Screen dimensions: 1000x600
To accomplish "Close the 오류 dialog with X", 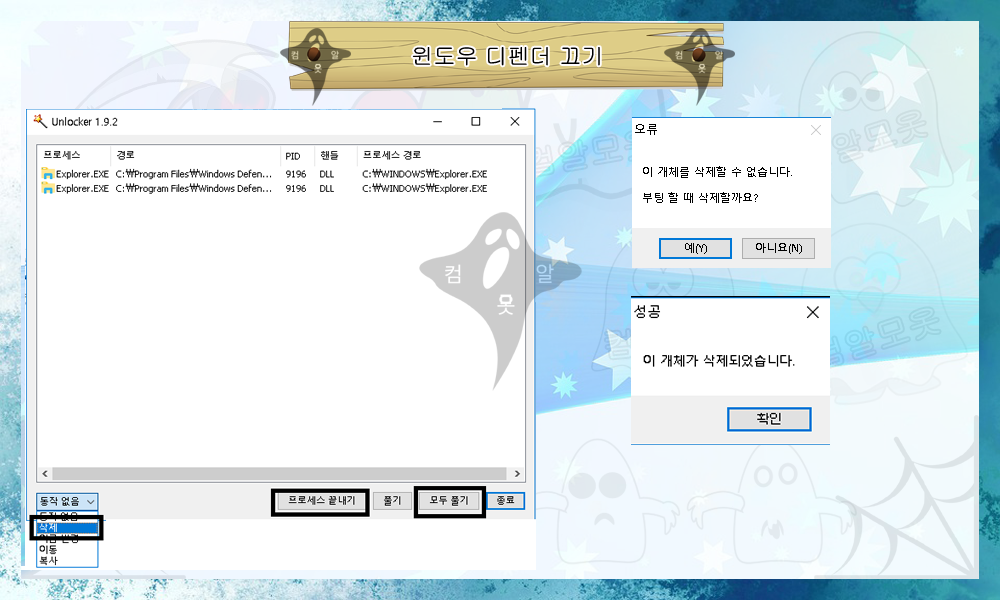I will pyautogui.click(x=816, y=130).
